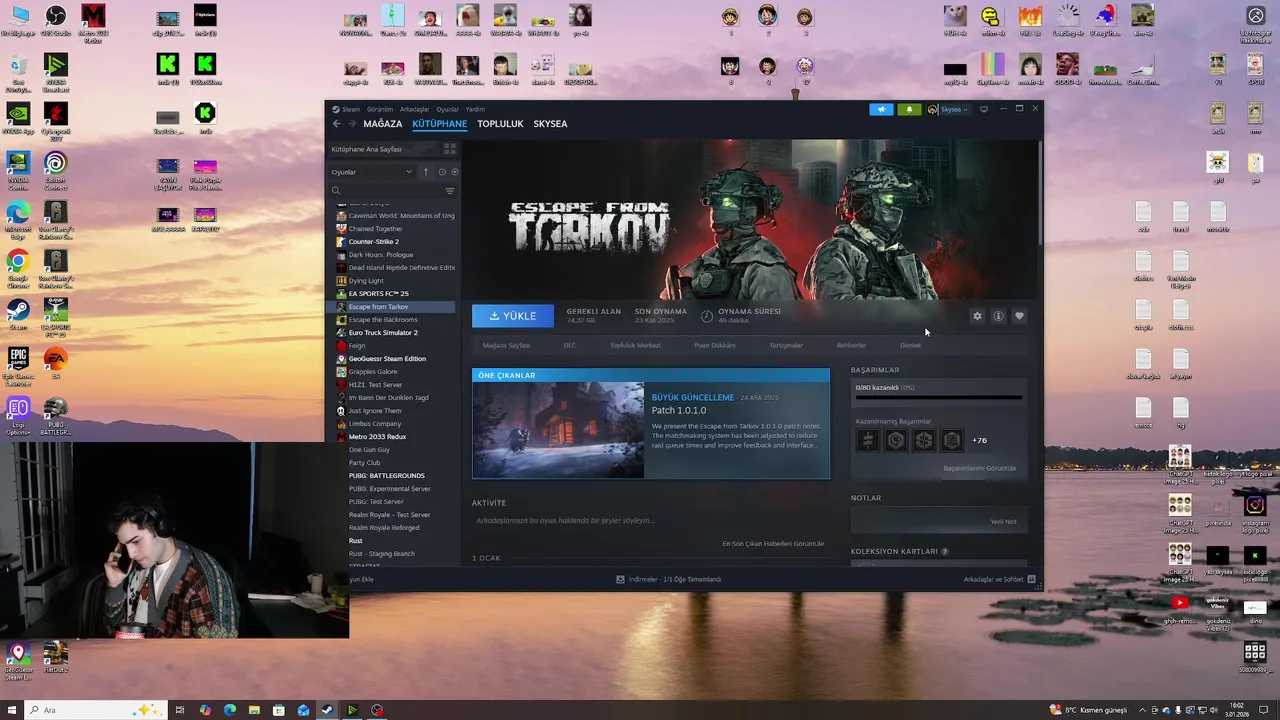Click the blue YÜKLE install button
The width and height of the screenshot is (1280, 720).
513,316
